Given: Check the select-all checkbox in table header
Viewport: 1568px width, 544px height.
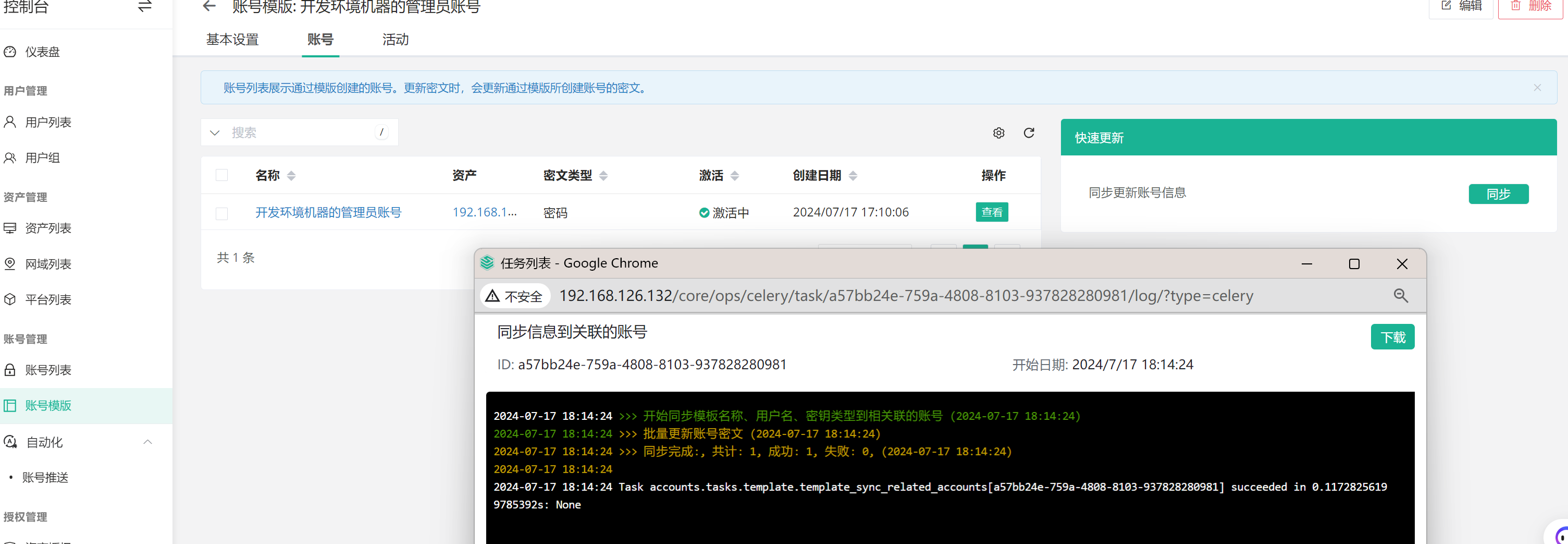Looking at the screenshot, I should point(221,175).
